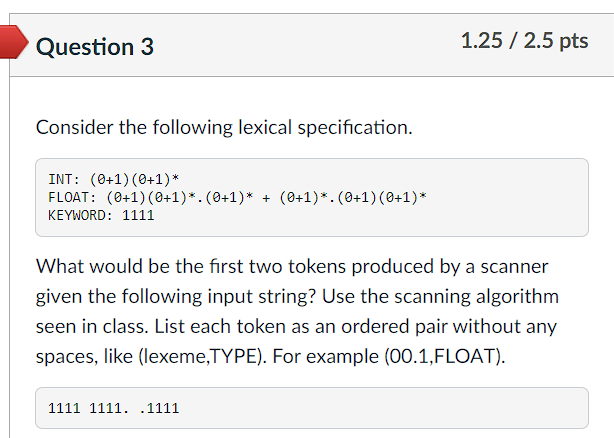614x438 pixels.
Task: Click the red flag marker beside Question 3
Action: pos(14,42)
